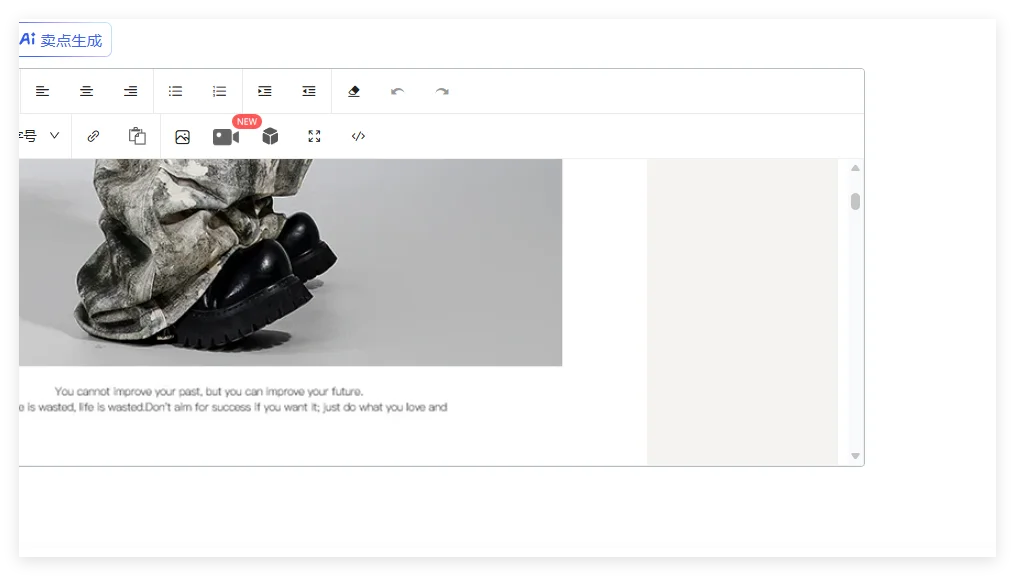
Task: Open the font size dropdown
Action: point(39,136)
